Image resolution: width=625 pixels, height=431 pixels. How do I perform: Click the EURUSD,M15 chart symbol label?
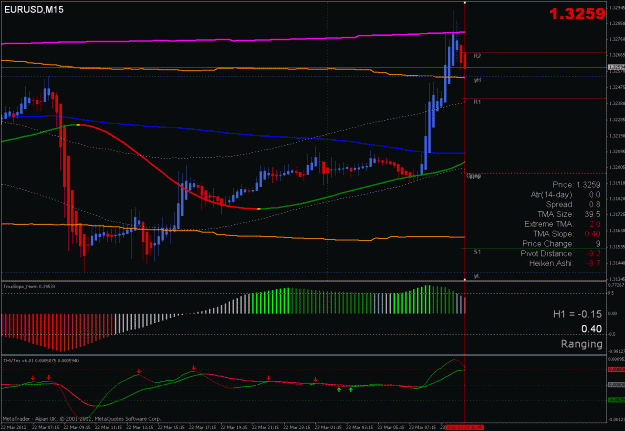click(x=34, y=10)
